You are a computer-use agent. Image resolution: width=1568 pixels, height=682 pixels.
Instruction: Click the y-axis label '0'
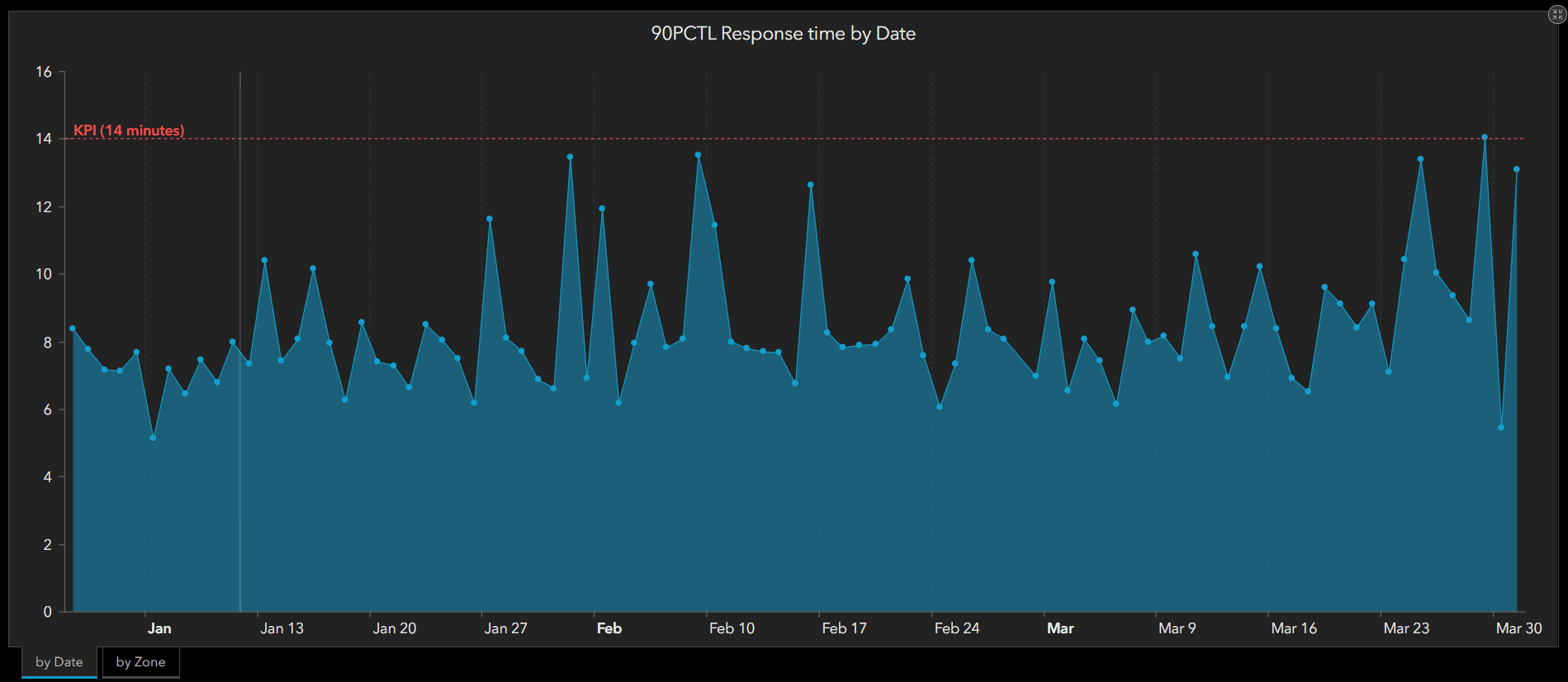(48, 612)
